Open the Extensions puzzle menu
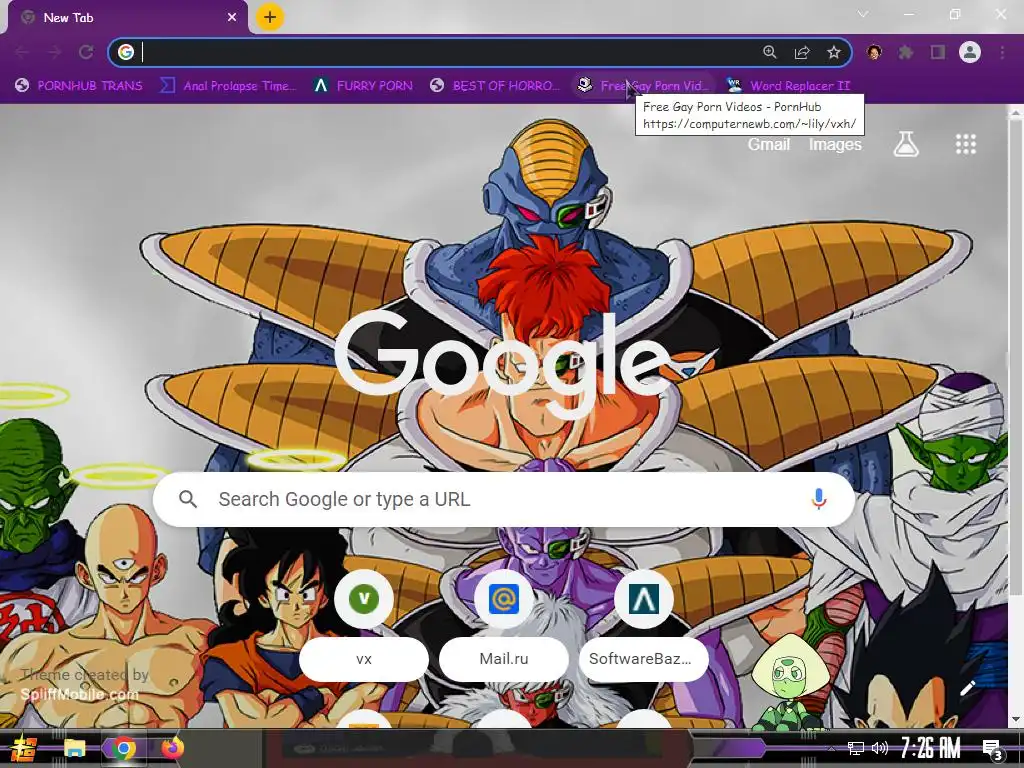The width and height of the screenshot is (1024, 768). [x=906, y=52]
